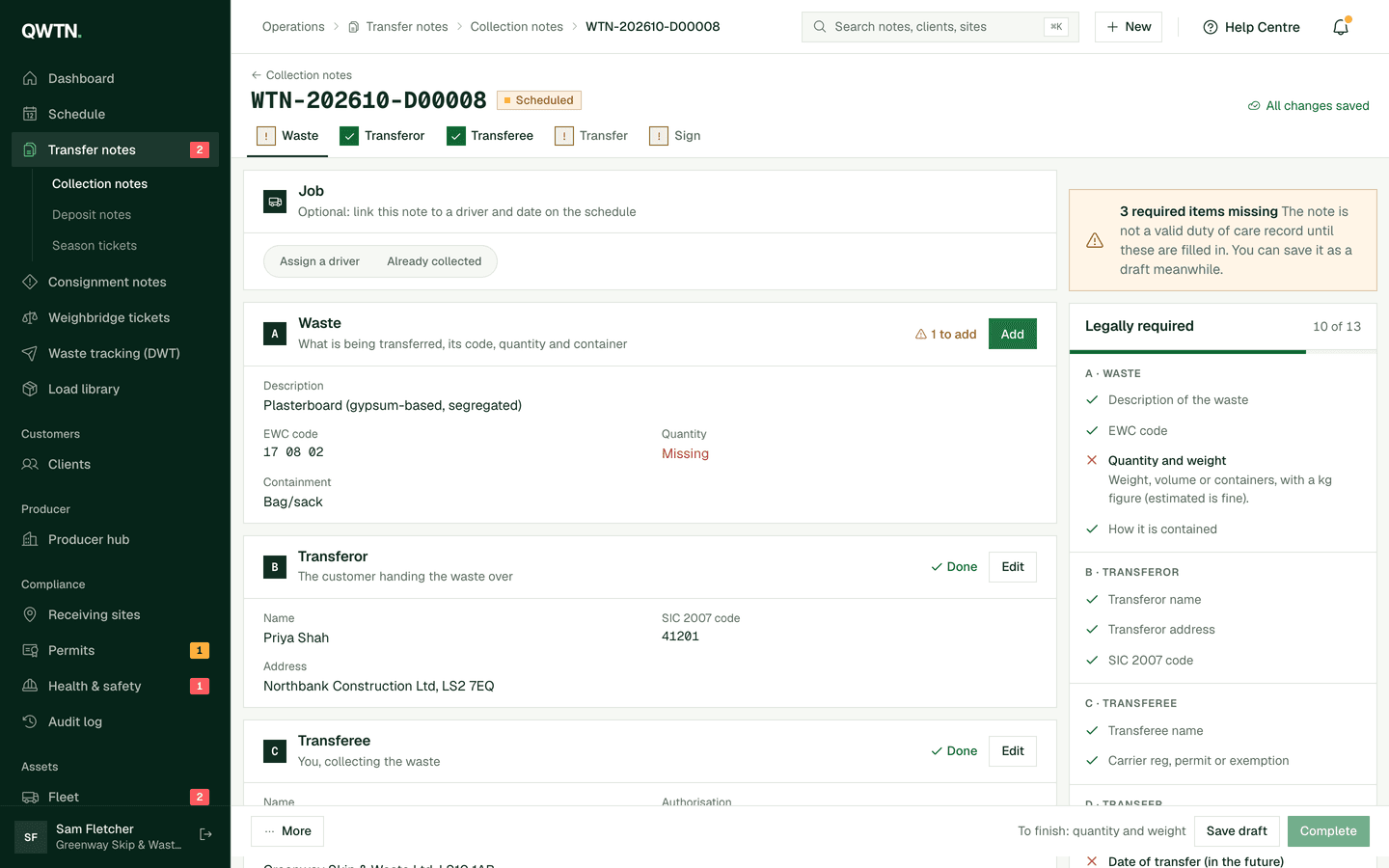1389x868 pixels.
Task: Click the sign-out icon beside Sam Fletcher
Action: click(x=205, y=834)
